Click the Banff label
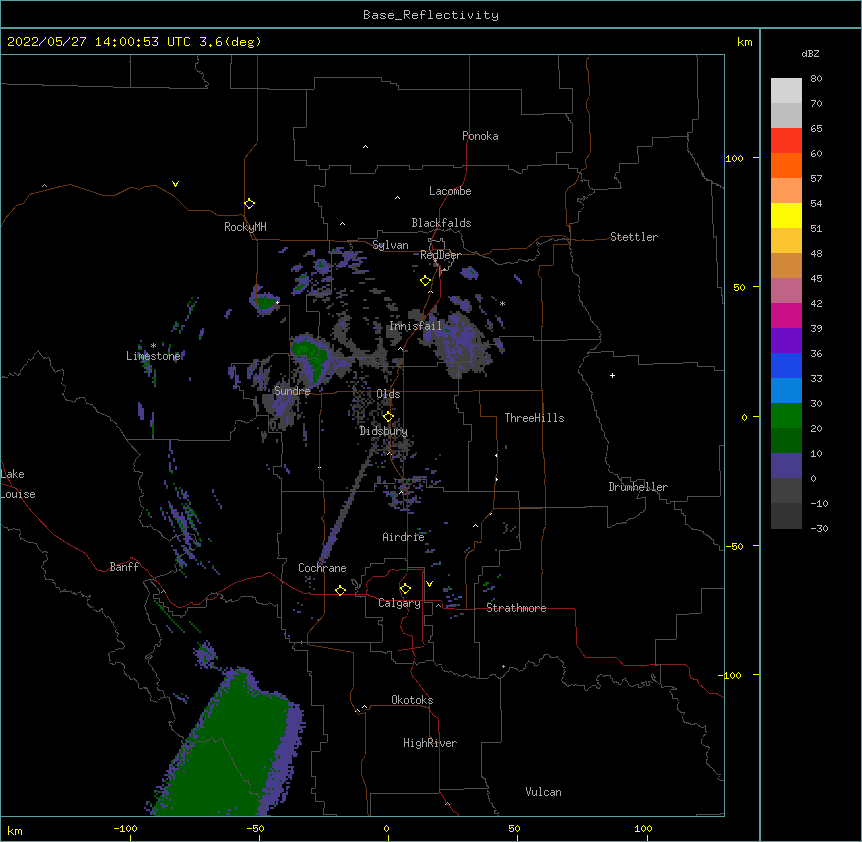 coord(124,567)
